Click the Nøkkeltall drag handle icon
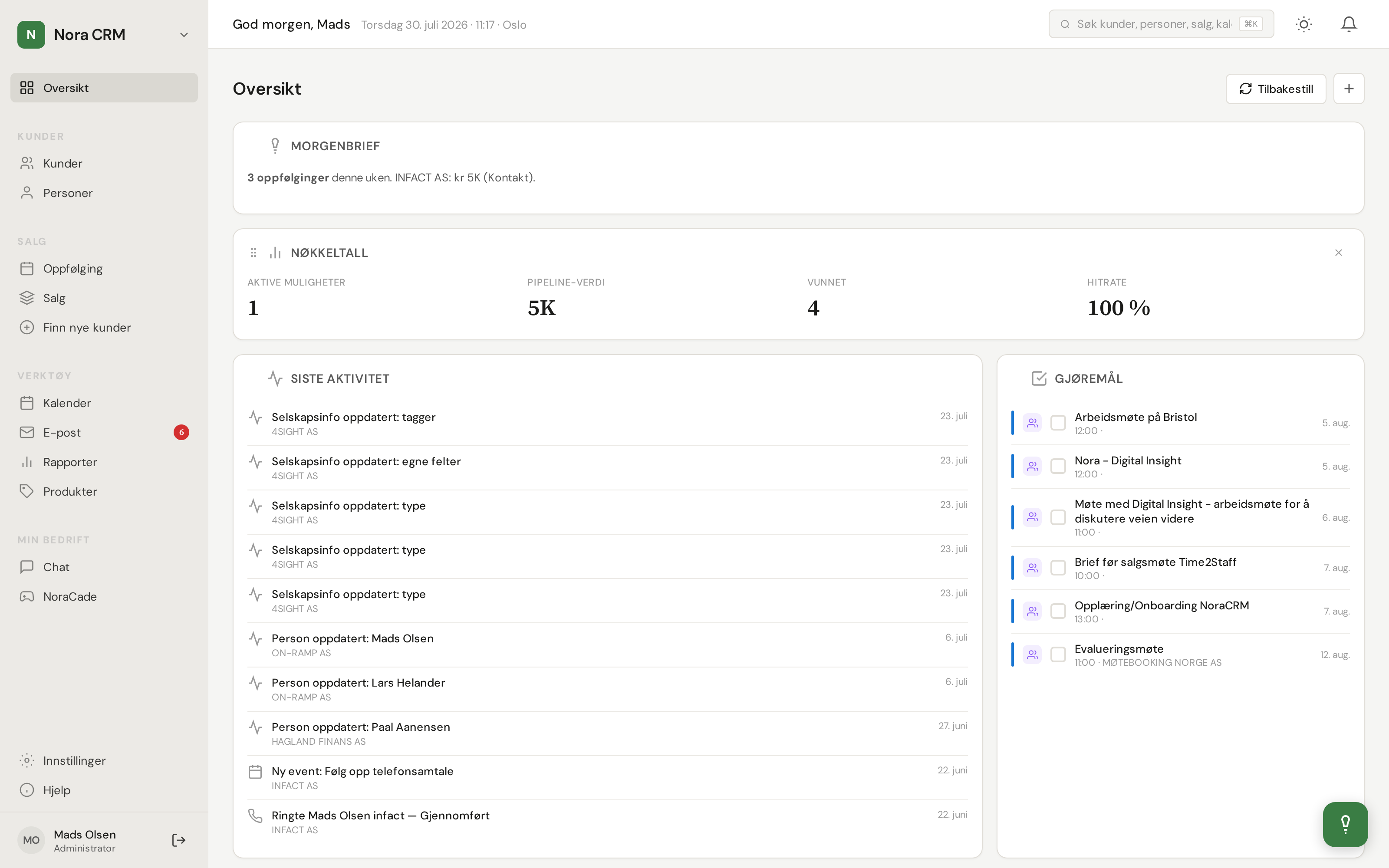The width and height of the screenshot is (1389, 868). 253,253
